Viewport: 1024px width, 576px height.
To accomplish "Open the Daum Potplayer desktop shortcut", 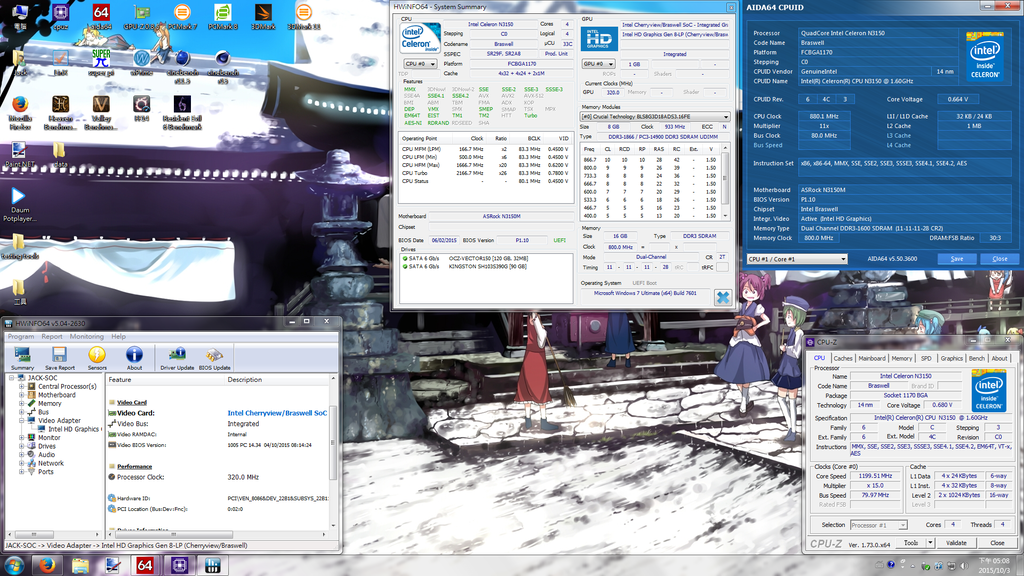I will tap(20, 204).
